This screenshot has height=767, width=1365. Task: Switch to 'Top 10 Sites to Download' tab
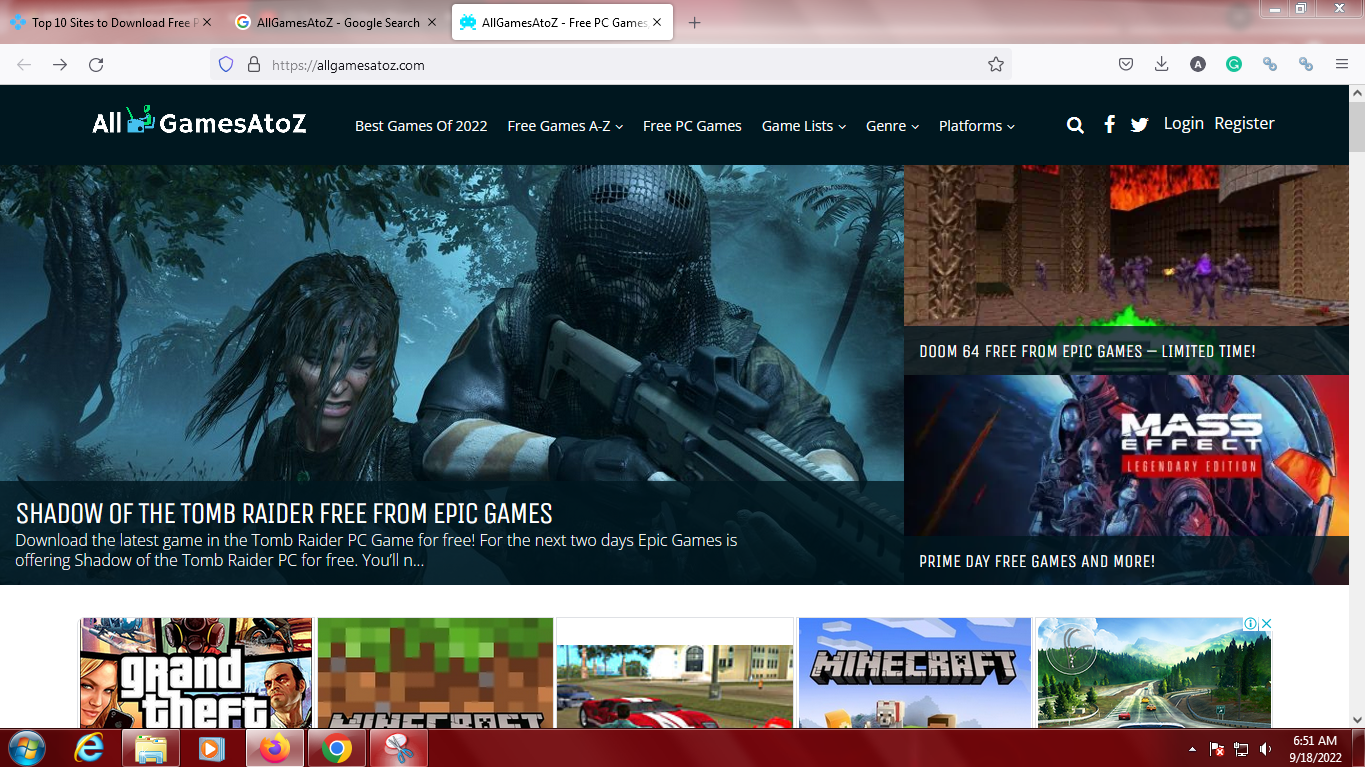click(110, 22)
